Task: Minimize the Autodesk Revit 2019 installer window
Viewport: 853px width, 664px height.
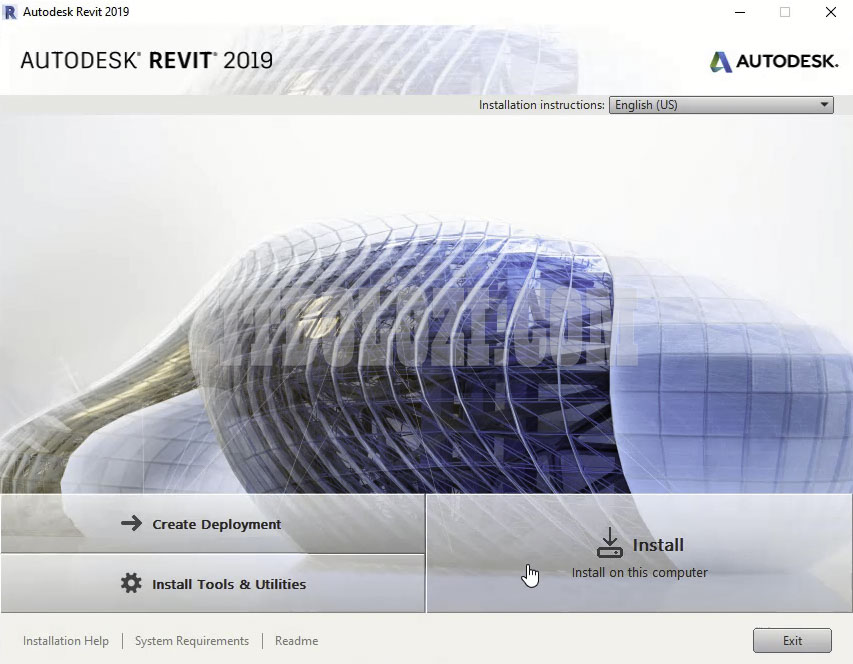Action: click(x=738, y=12)
